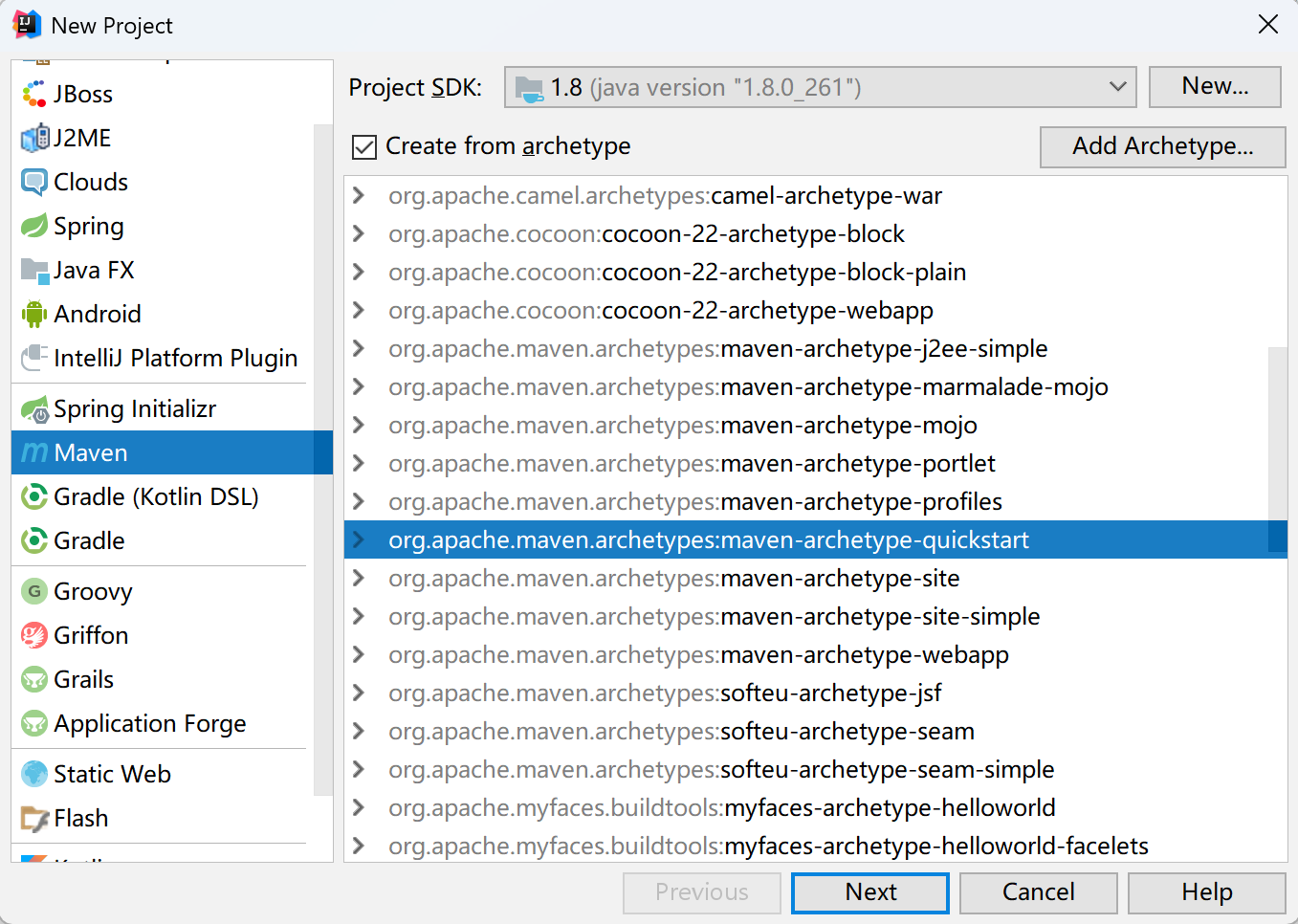Select maven-archetype-profiles archetype row
The width and height of the screenshot is (1298, 924).
[815, 501]
